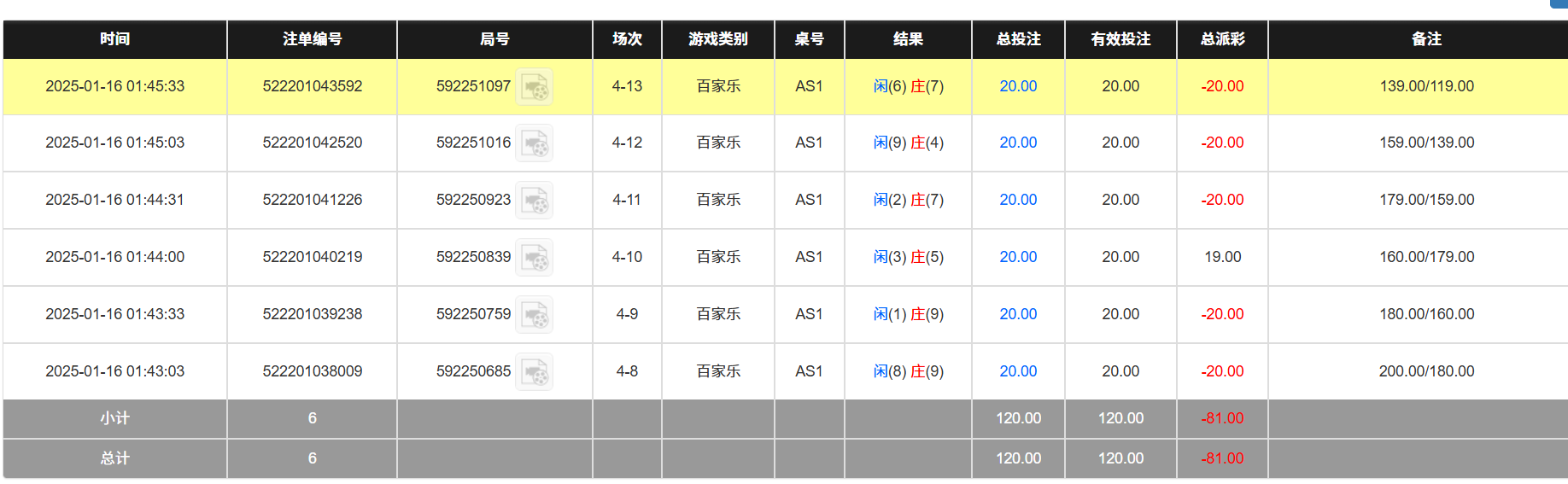Click the 注单编号 column header
Image resolution: width=1568 pixels, height=484 pixels.
click(x=312, y=39)
